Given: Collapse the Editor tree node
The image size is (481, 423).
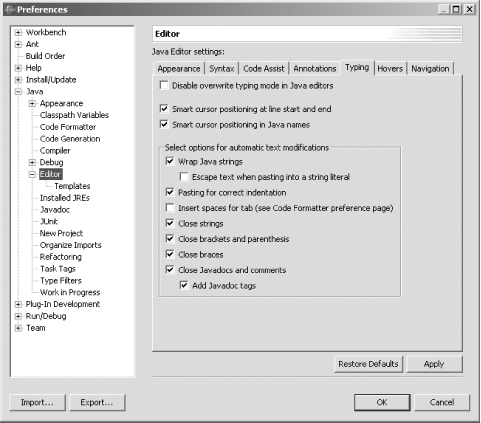Looking at the screenshot, I should 32,174.
